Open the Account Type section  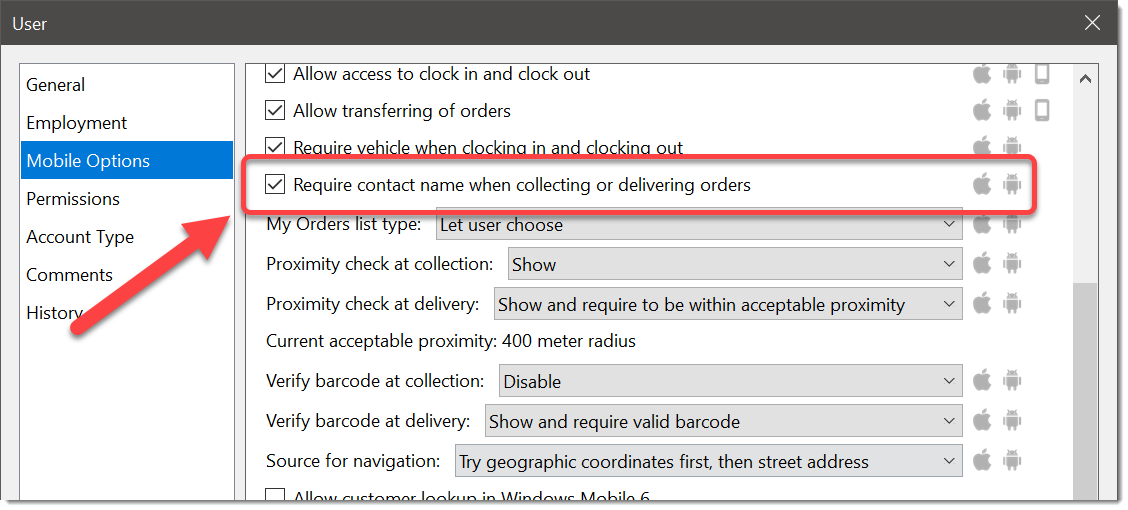[x=127, y=237]
